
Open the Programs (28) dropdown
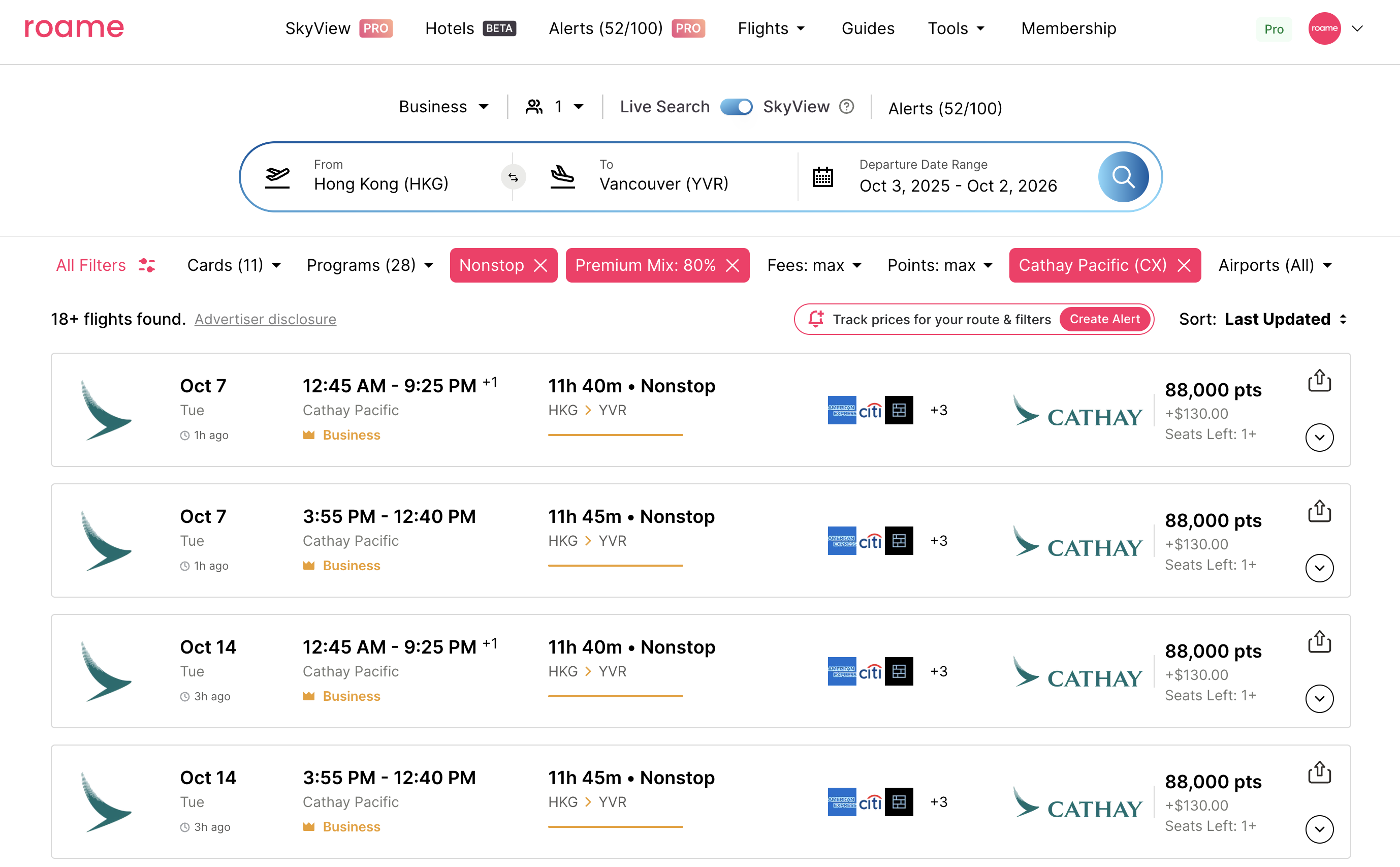(370, 265)
